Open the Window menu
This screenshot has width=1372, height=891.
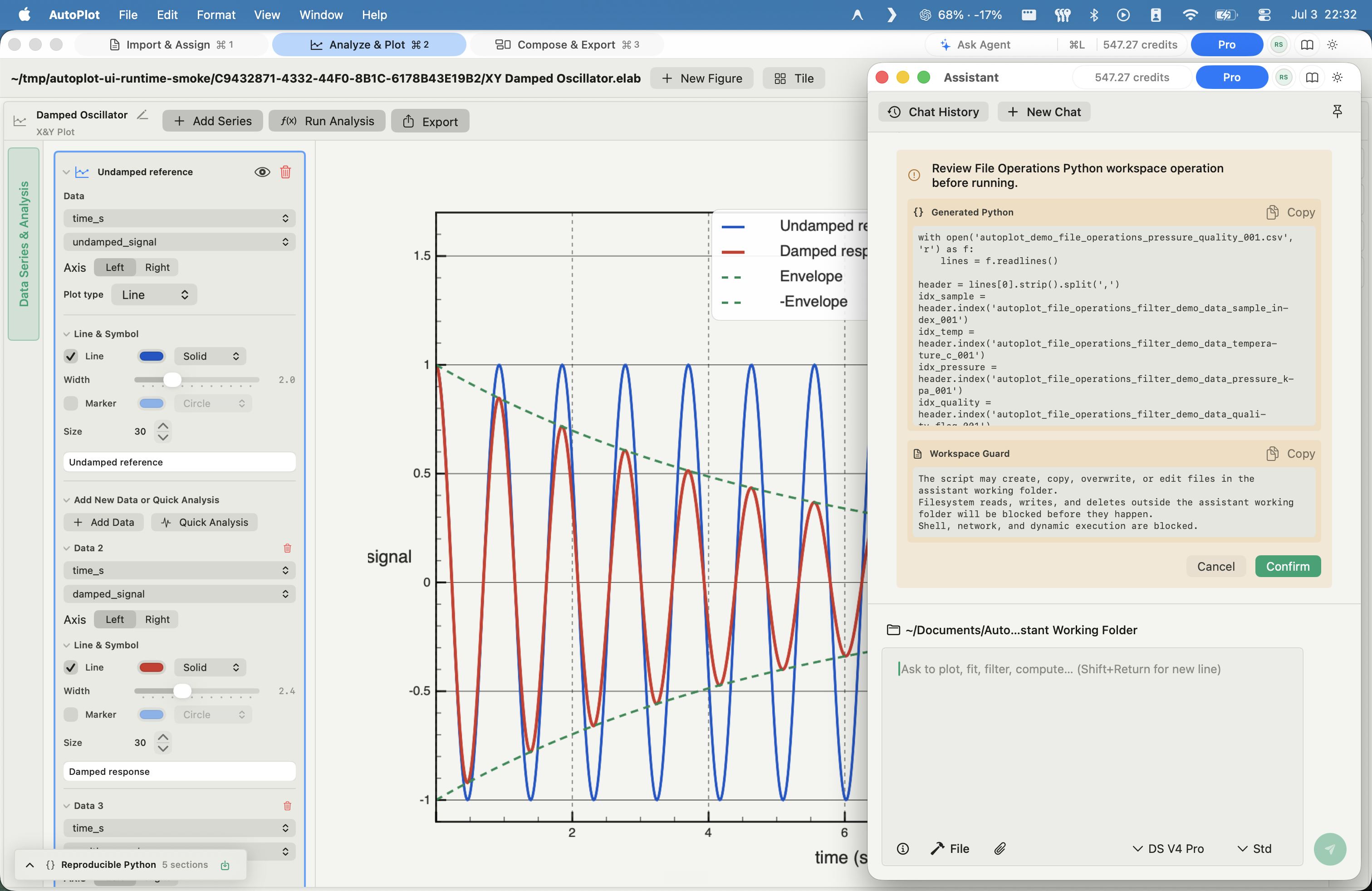pos(320,15)
